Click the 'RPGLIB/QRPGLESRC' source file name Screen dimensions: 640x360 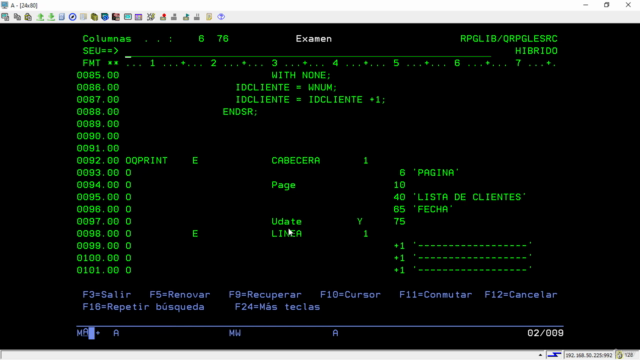pyautogui.click(x=509, y=39)
